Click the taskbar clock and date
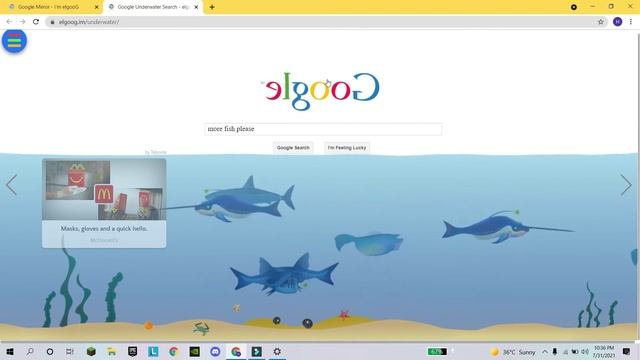 [604, 352]
